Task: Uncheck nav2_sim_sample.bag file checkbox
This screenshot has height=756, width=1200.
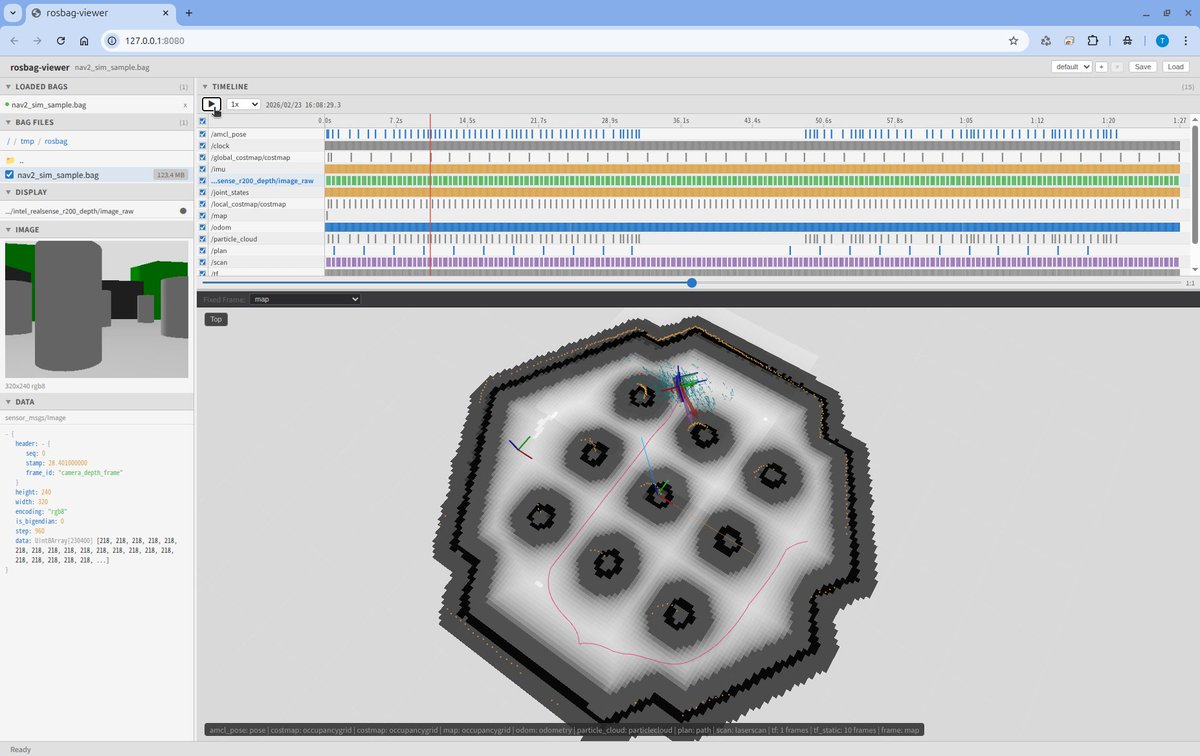Action: pyautogui.click(x=10, y=175)
